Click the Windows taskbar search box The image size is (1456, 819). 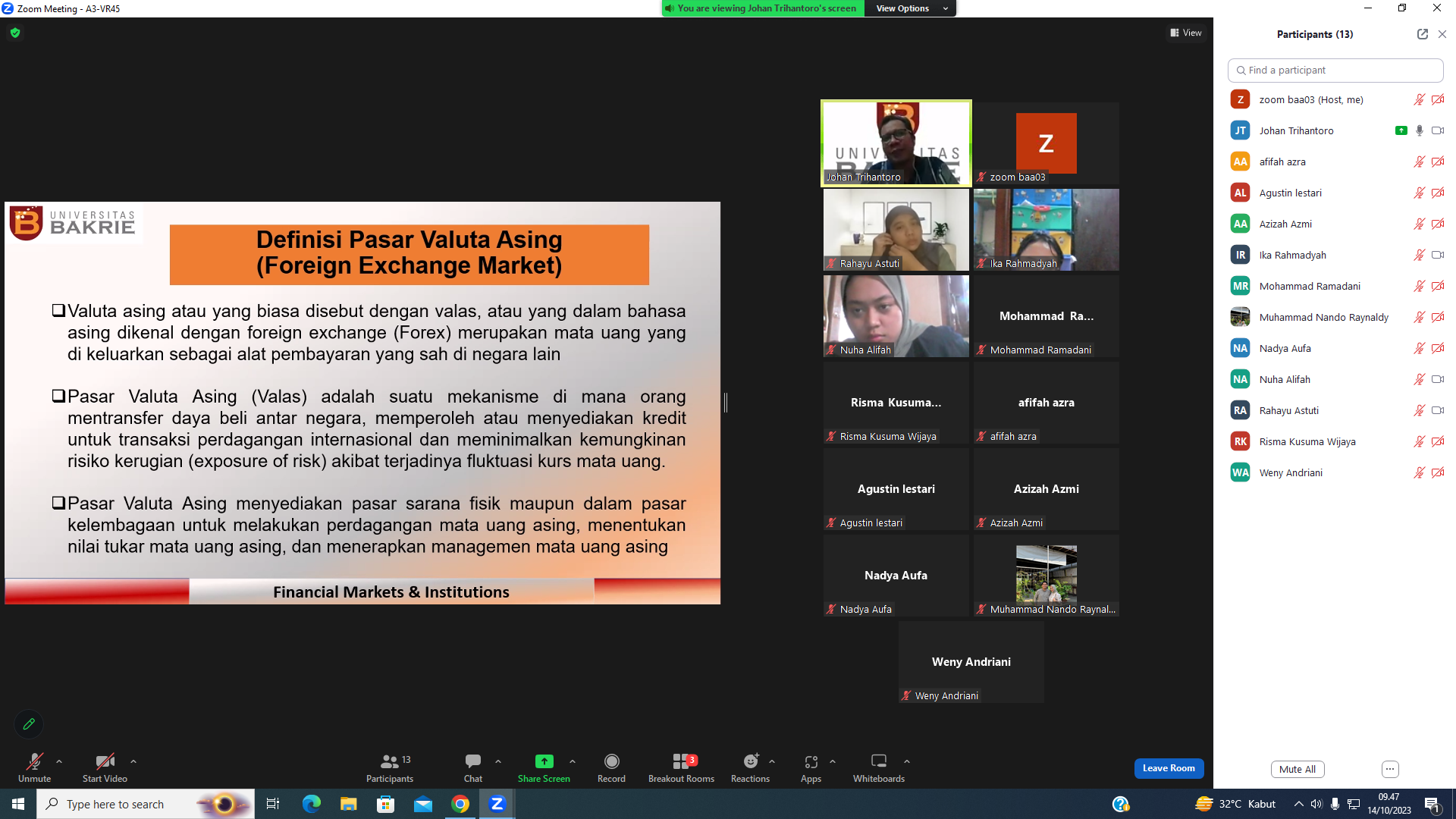pos(146,804)
